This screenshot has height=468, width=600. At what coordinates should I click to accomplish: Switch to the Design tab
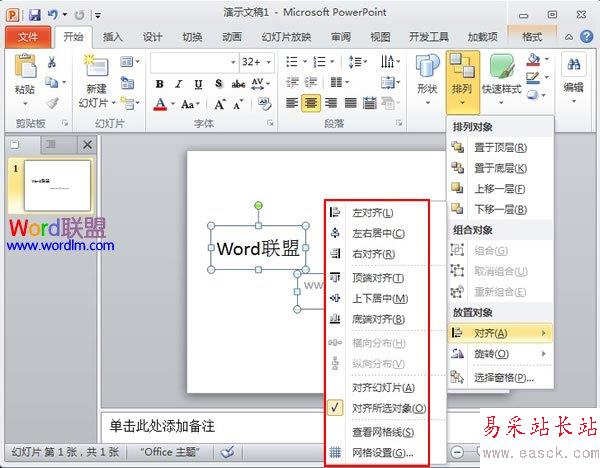pyautogui.click(x=152, y=37)
